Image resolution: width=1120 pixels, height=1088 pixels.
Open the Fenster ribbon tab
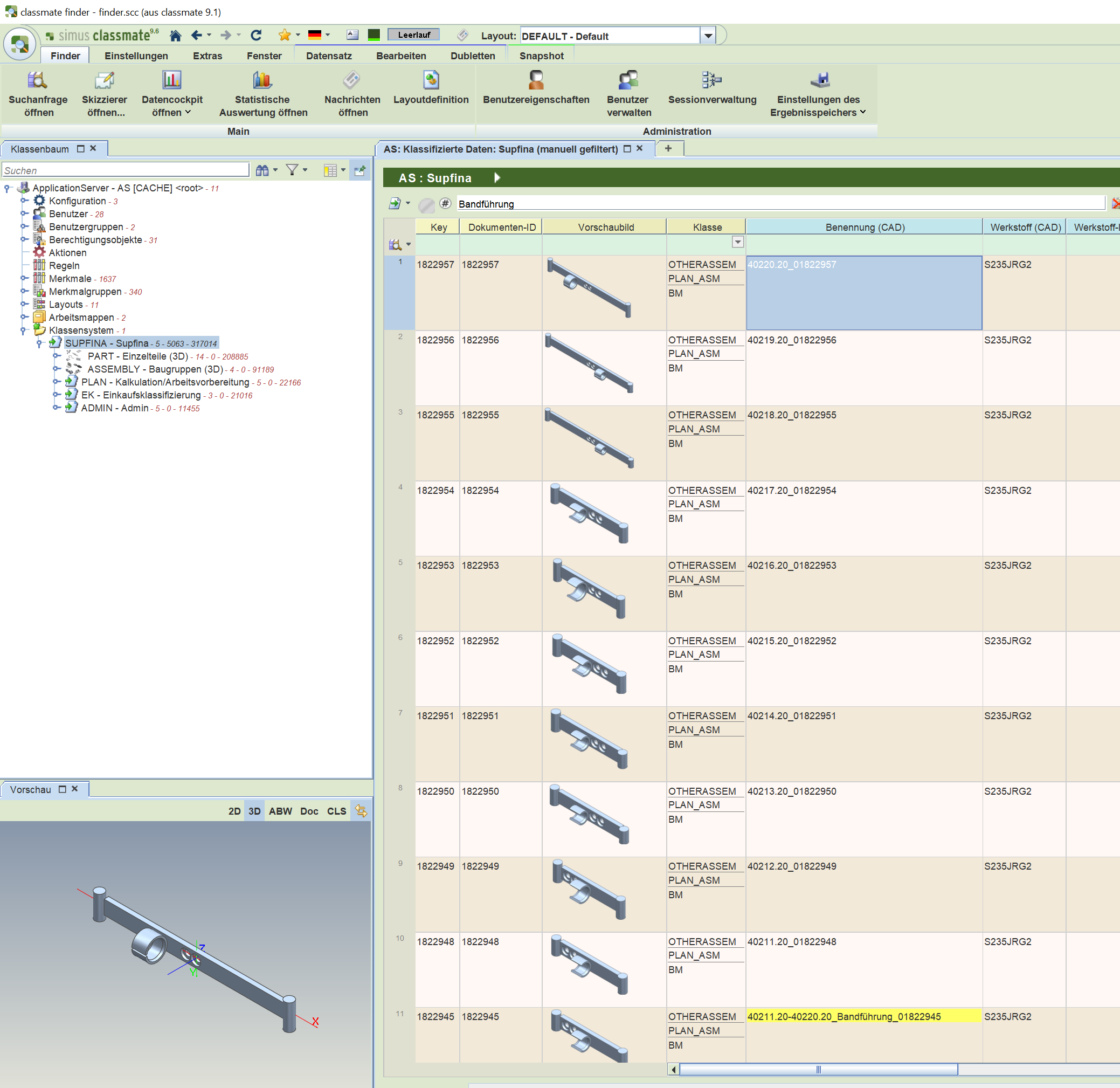264,56
